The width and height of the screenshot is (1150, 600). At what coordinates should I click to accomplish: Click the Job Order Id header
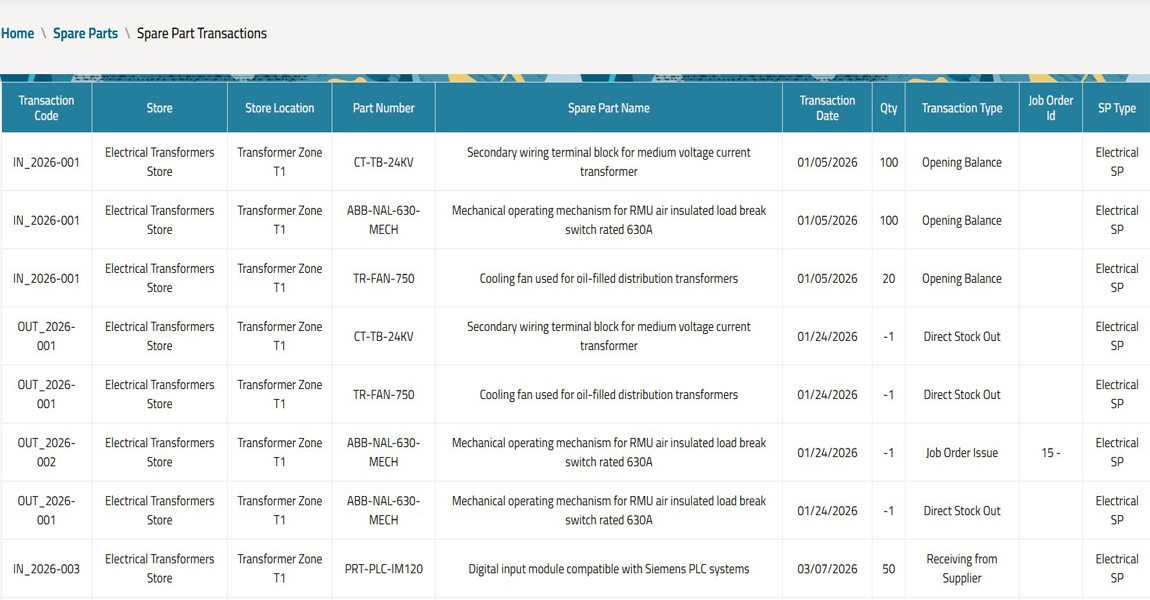click(1050, 108)
